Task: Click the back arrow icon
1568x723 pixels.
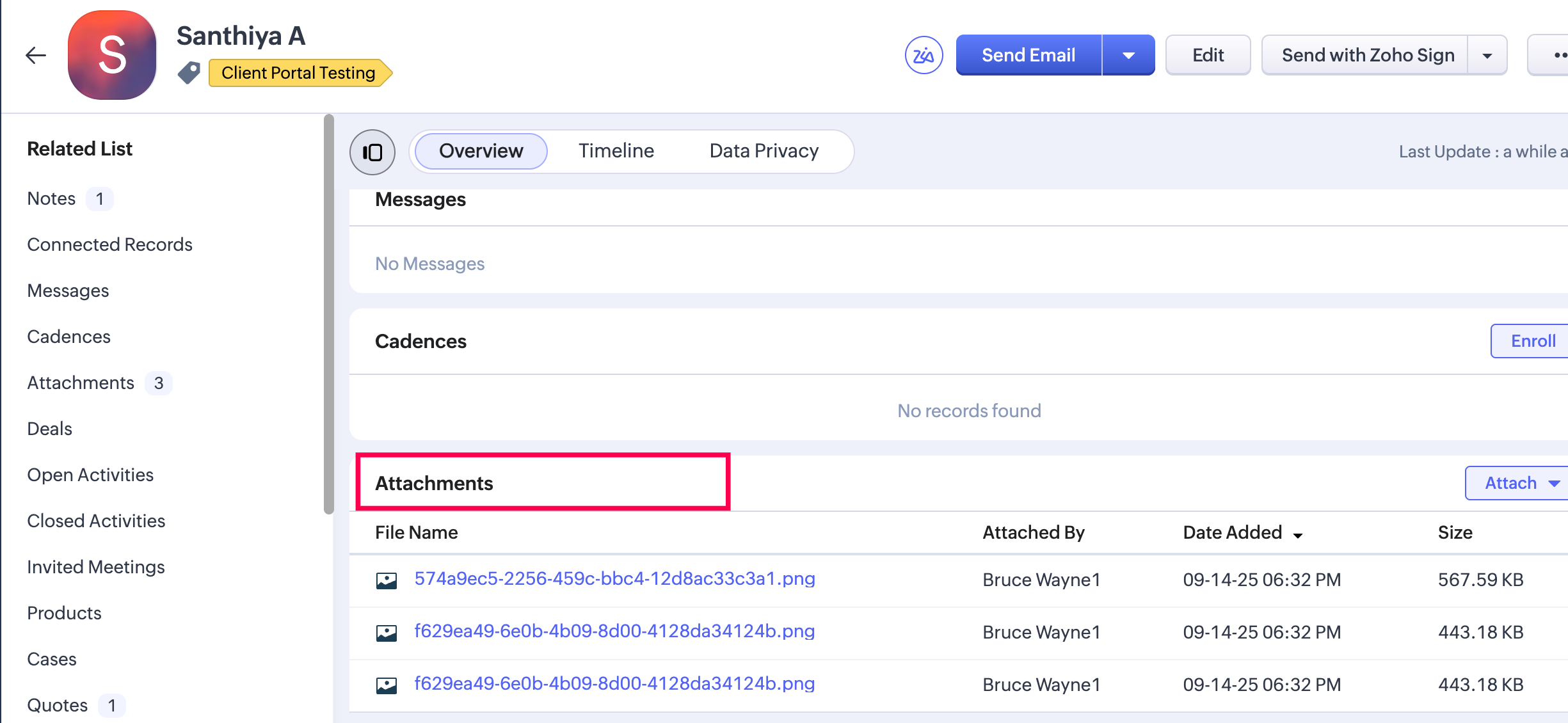Action: [36, 55]
